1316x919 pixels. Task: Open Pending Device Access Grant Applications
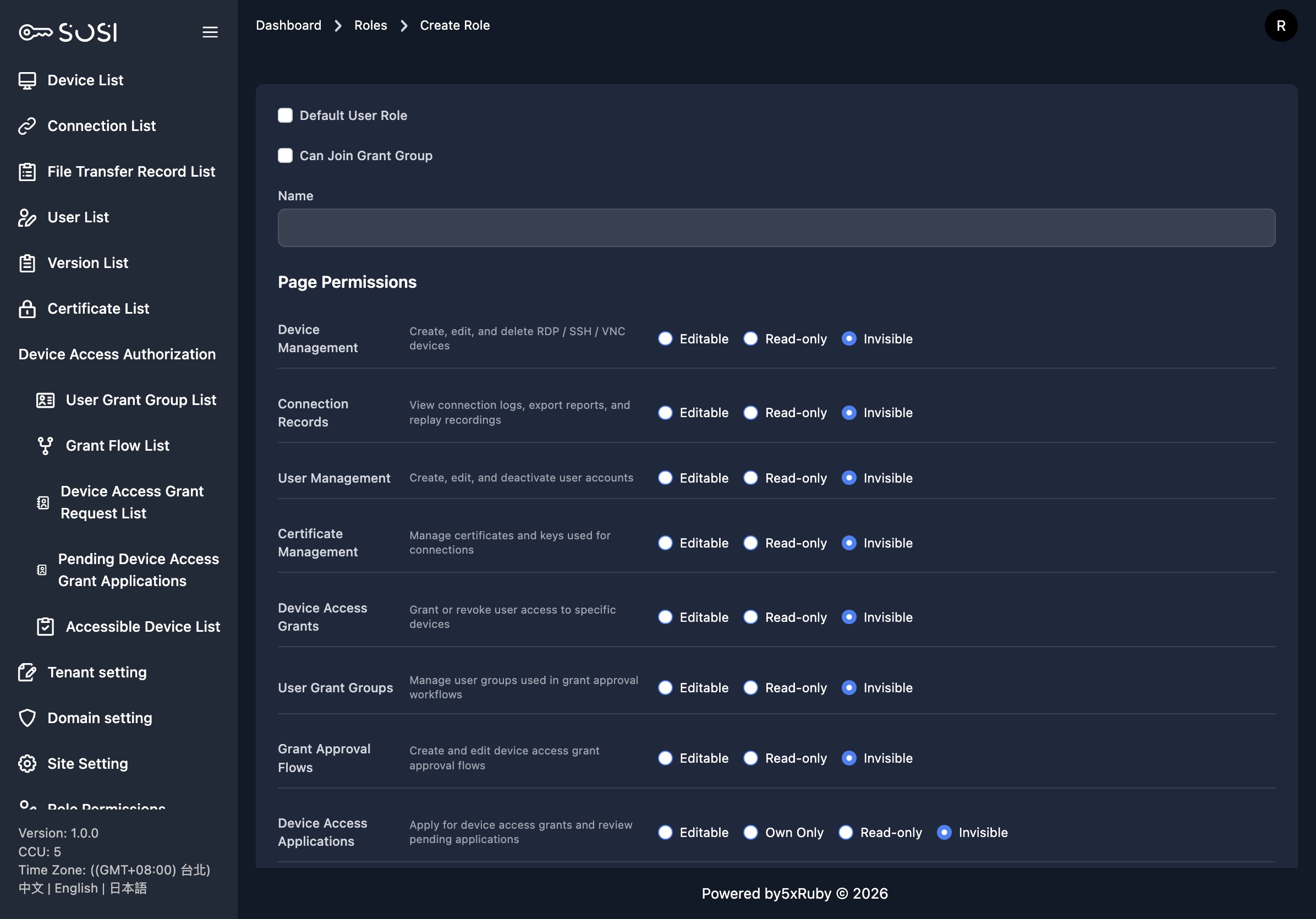coord(139,570)
